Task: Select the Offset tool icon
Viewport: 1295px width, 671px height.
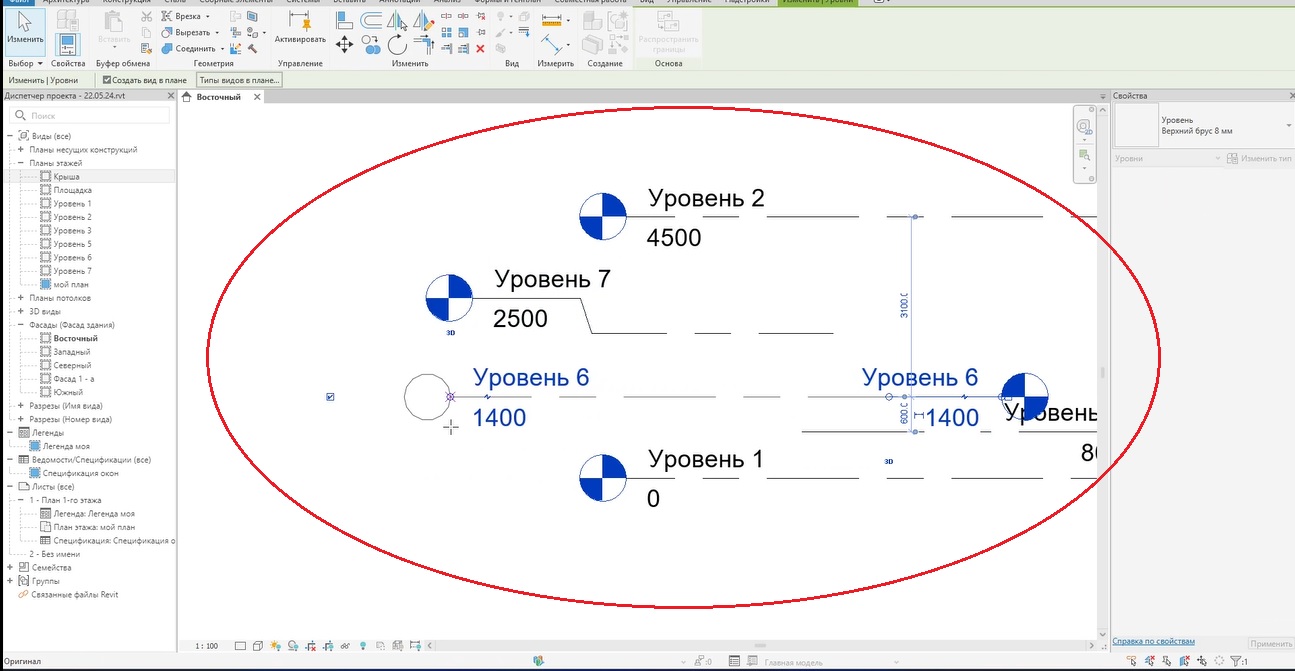Action: coord(371,21)
